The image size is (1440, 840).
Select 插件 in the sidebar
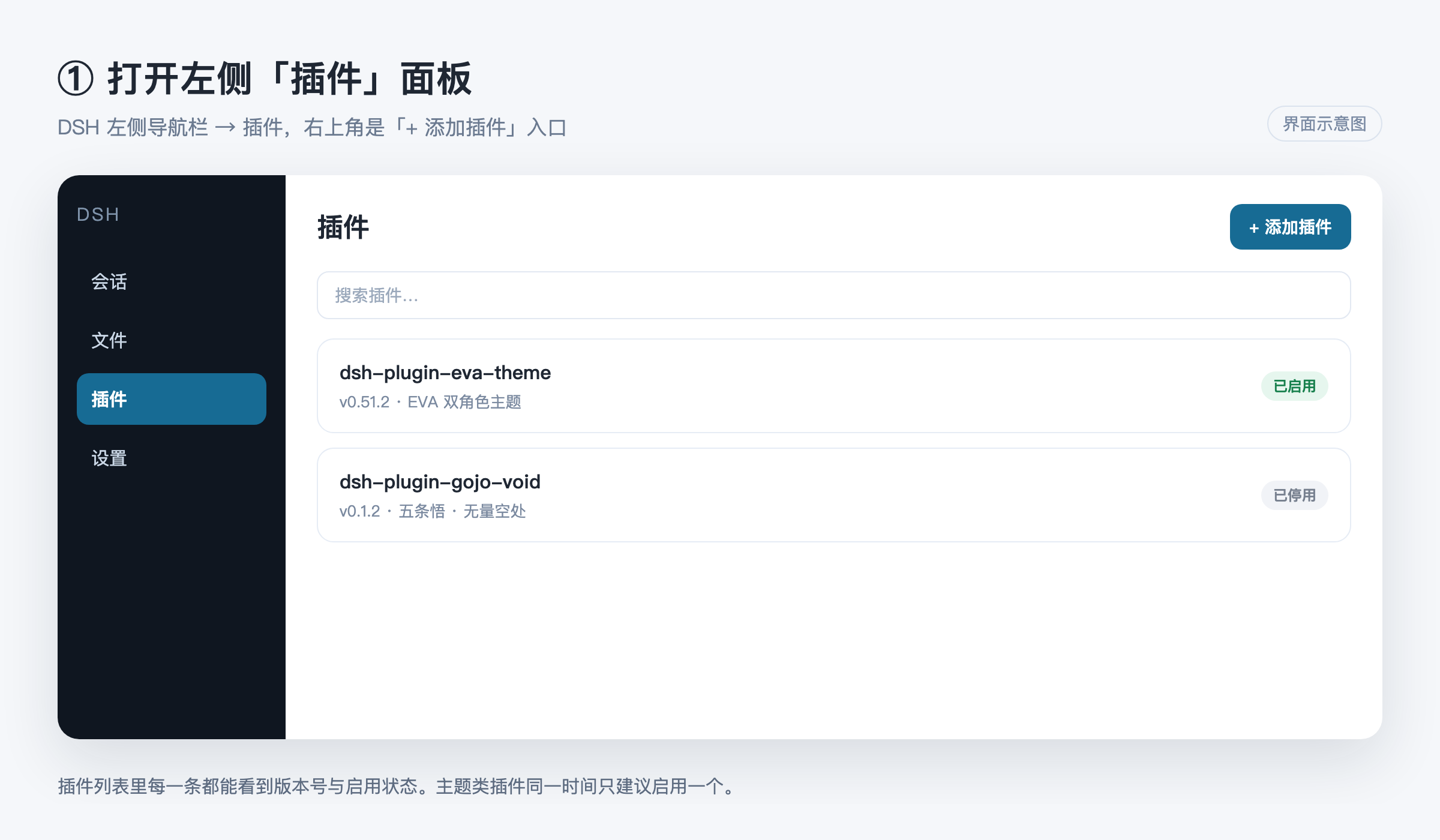[x=172, y=399]
